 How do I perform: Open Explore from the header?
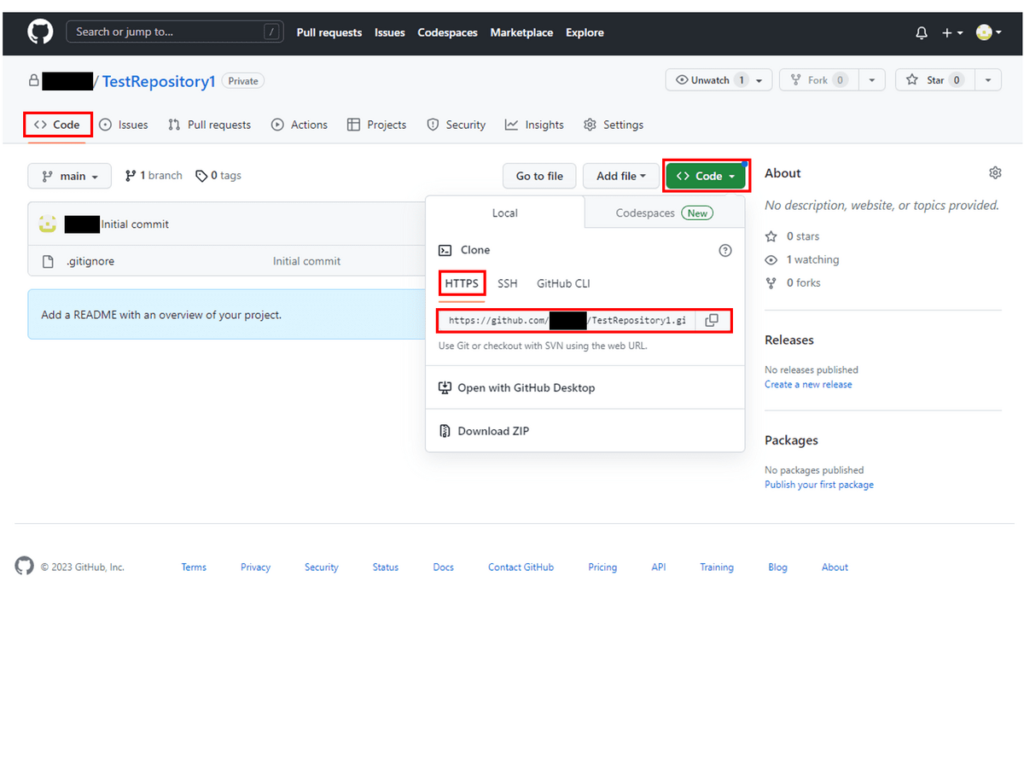pos(584,33)
